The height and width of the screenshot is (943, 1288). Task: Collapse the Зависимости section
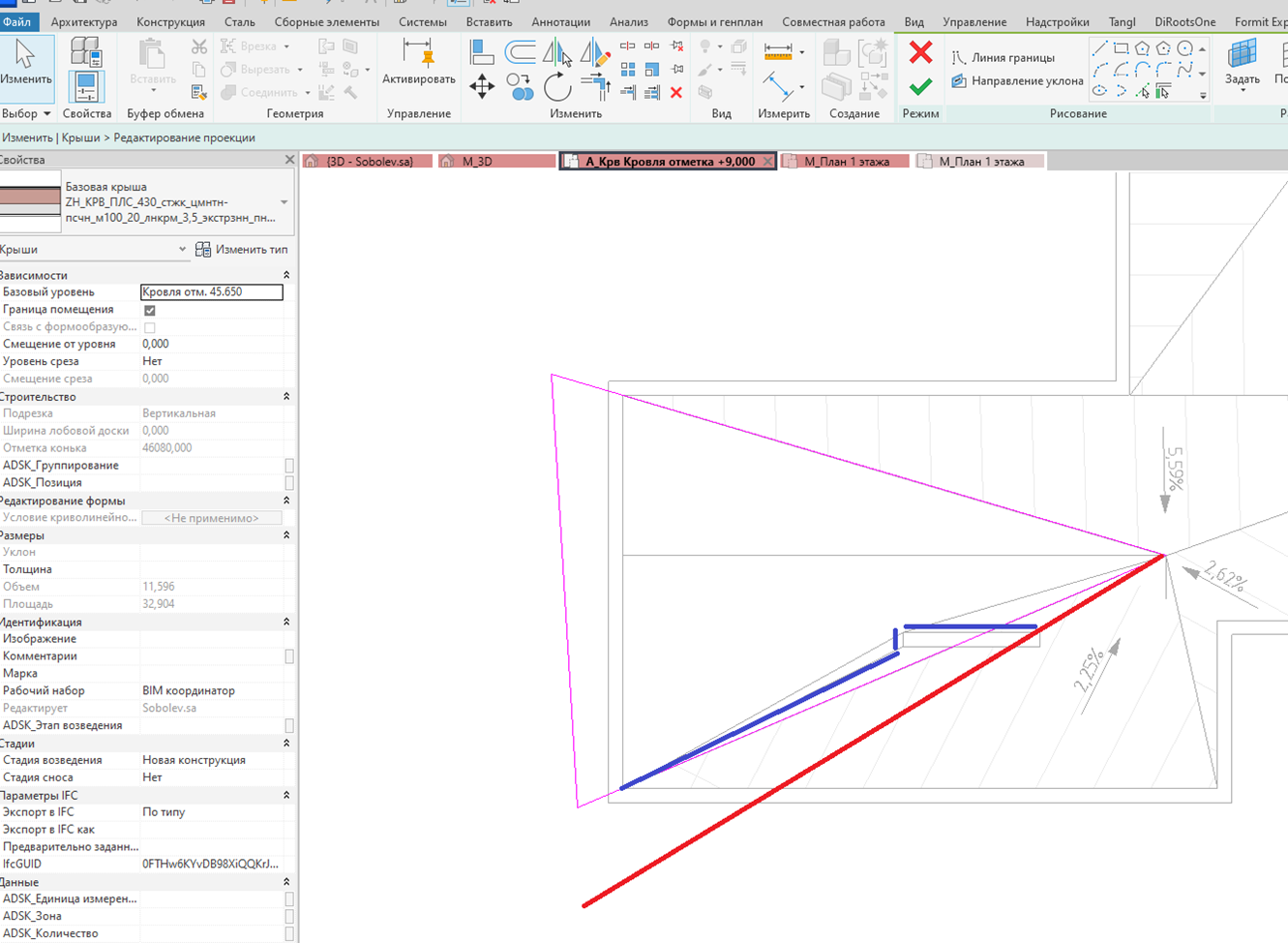[285, 276]
